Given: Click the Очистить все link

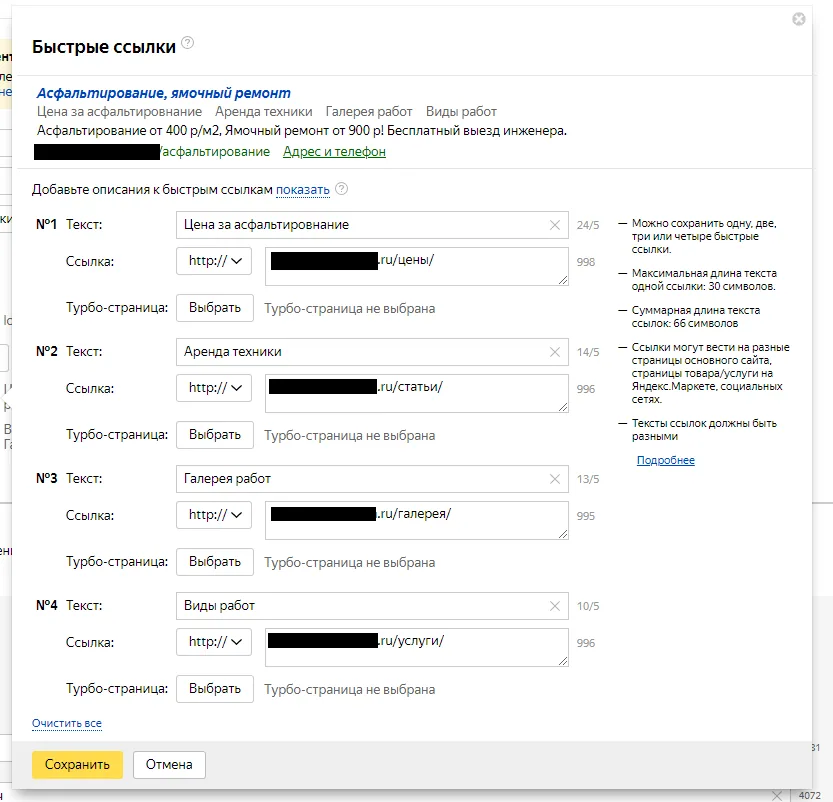Looking at the screenshot, I should (67, 723).
